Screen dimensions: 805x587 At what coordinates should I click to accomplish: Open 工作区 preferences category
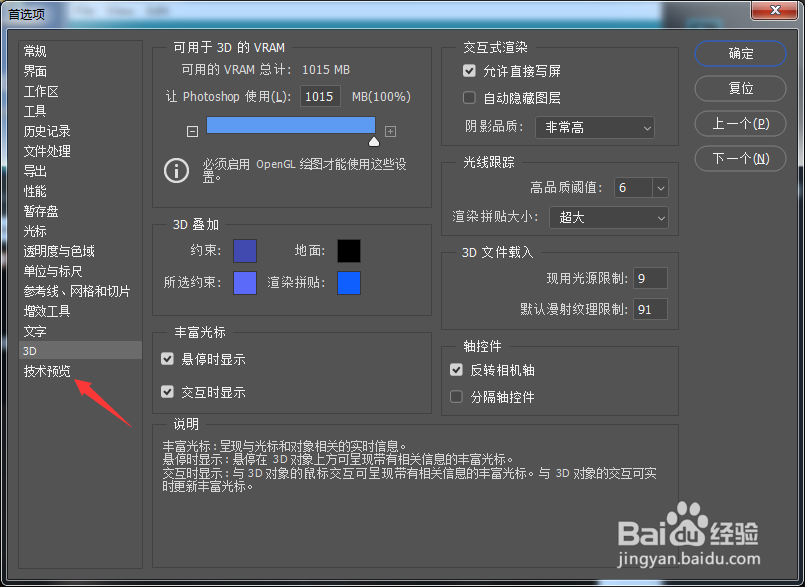tap(41, 91)
